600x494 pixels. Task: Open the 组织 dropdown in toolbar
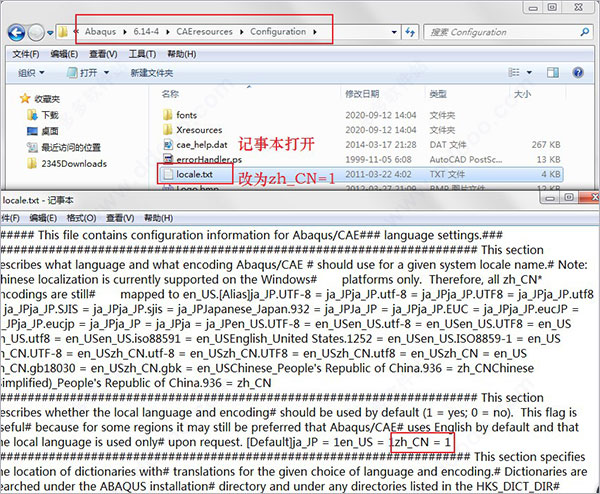pyautogui.click(x=31, y=73)
